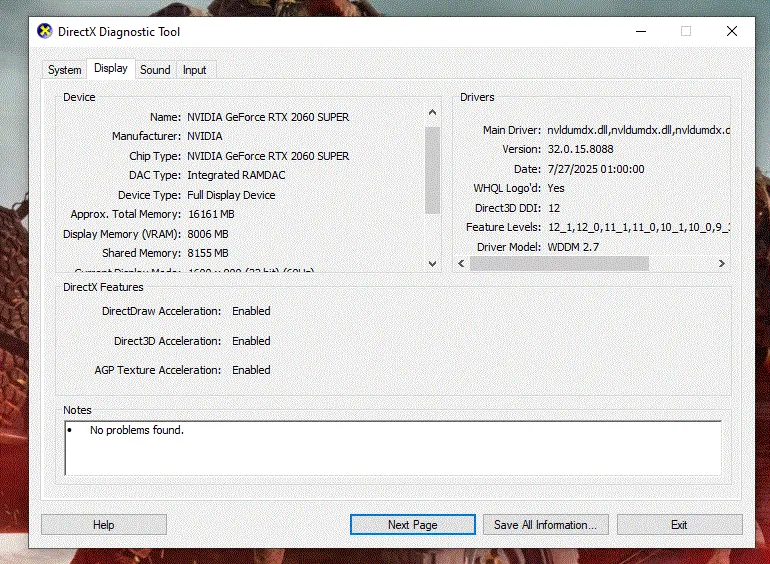Screen dimensions: 770x564
Task: Click driver model 'WDDM 2.7'
Action: point(573,247)
